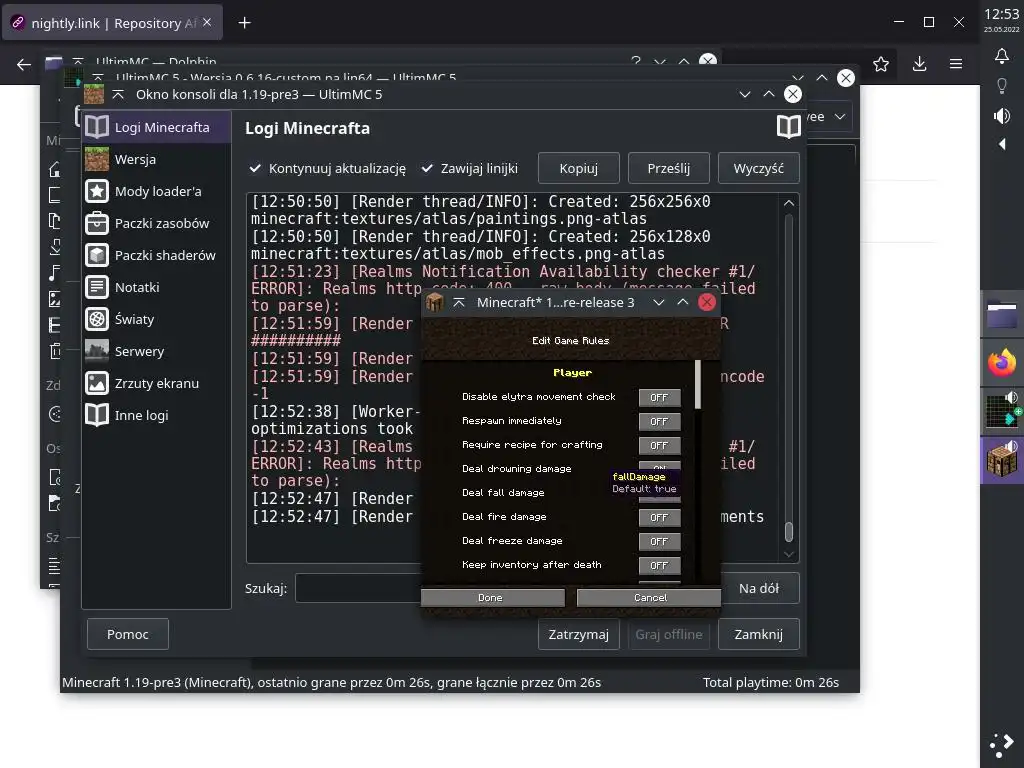The width and height of the screenshot is (1024, 768).
Task: Click the log scrollbar up arrow
Action: click(789, 203)
